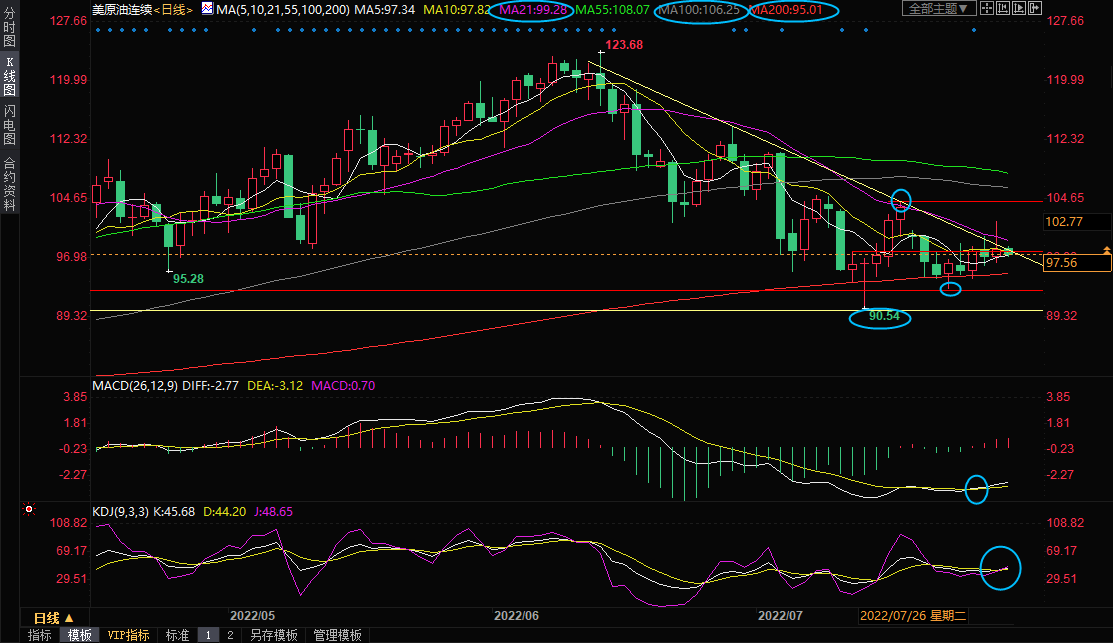Screen dimensions: 1113x643
Task: Open 管理模板 template manager
Action: click(339, 635)
